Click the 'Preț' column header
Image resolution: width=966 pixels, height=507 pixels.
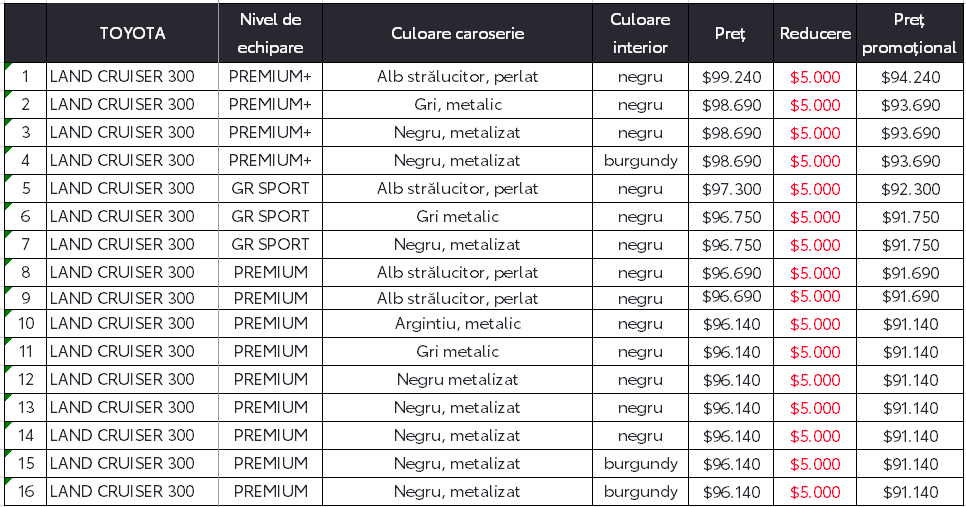tap(731, 33)
